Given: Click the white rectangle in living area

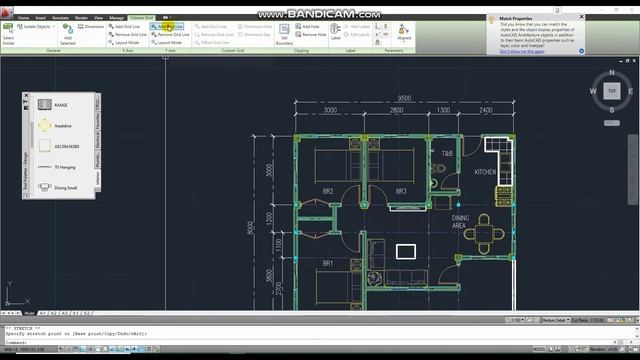Looking at the screenshot, I should click(x=406, y=252).
